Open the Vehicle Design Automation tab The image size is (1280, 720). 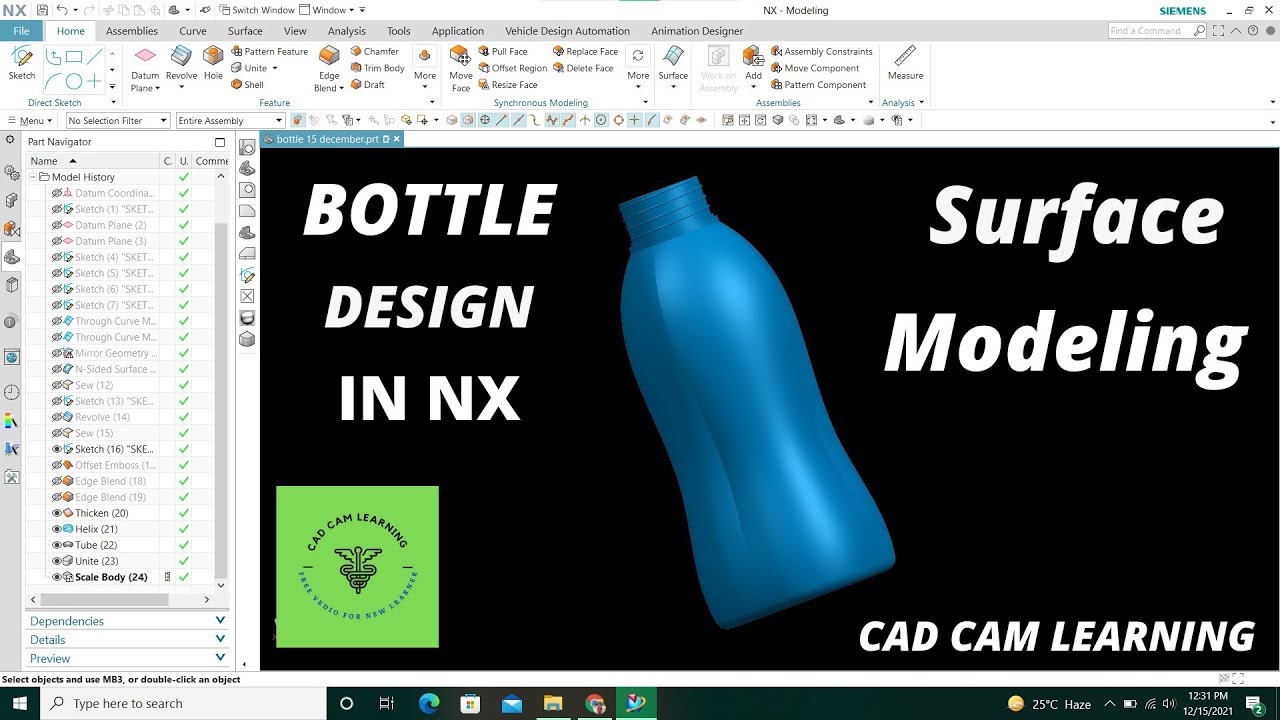click(567, 31)
